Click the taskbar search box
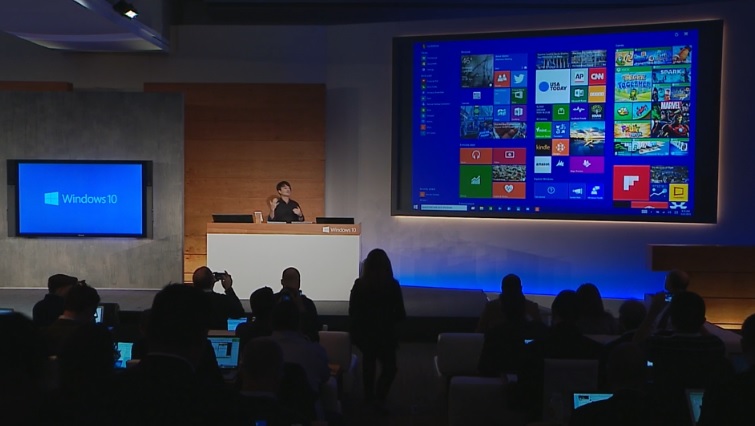The width and height of the screenshot is (755, 426). (443, 207)
